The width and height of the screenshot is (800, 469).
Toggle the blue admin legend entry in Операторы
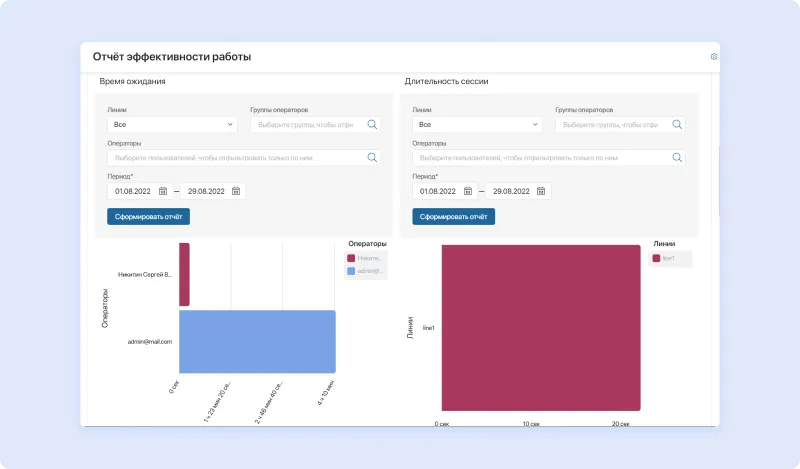365,271
